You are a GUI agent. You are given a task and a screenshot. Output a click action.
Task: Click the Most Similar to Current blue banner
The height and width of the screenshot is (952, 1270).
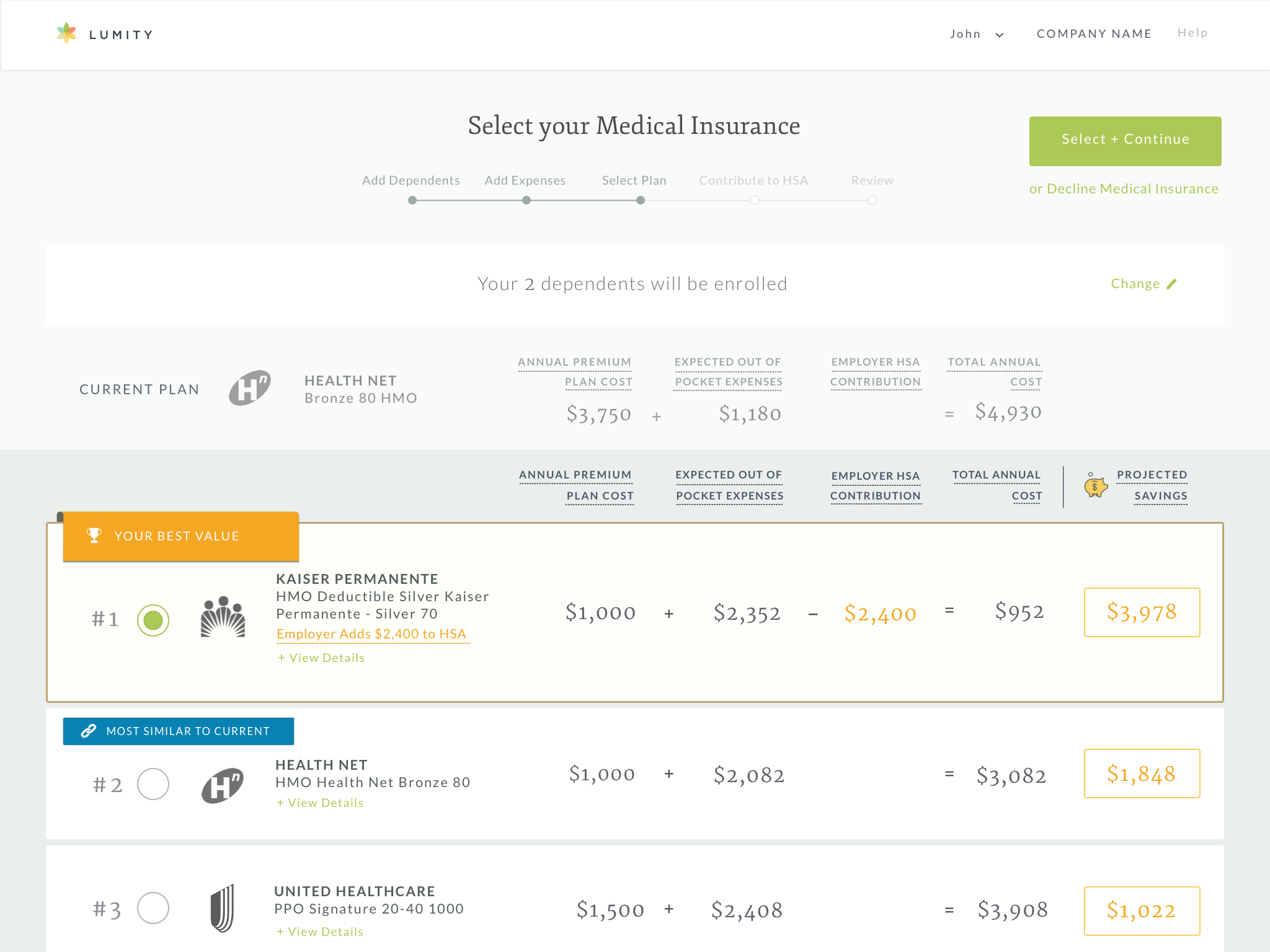(179, 731)
